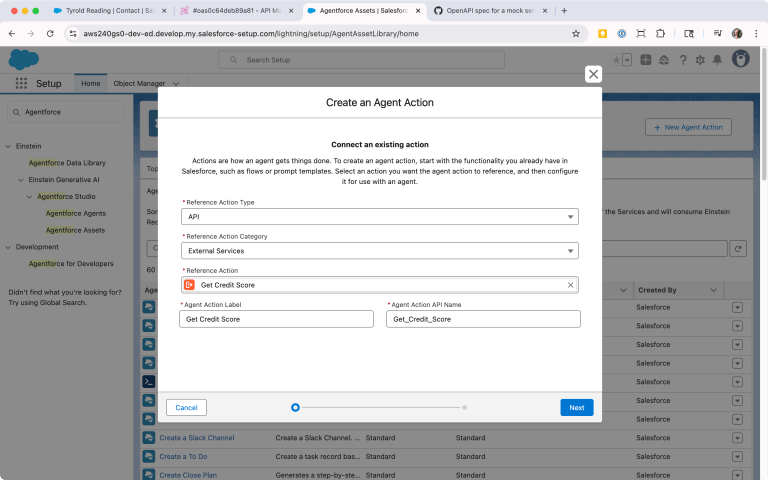This screenshot has height=480, width=768.
Task: Open row menu for Create a To Do
Action: [737, 456]
